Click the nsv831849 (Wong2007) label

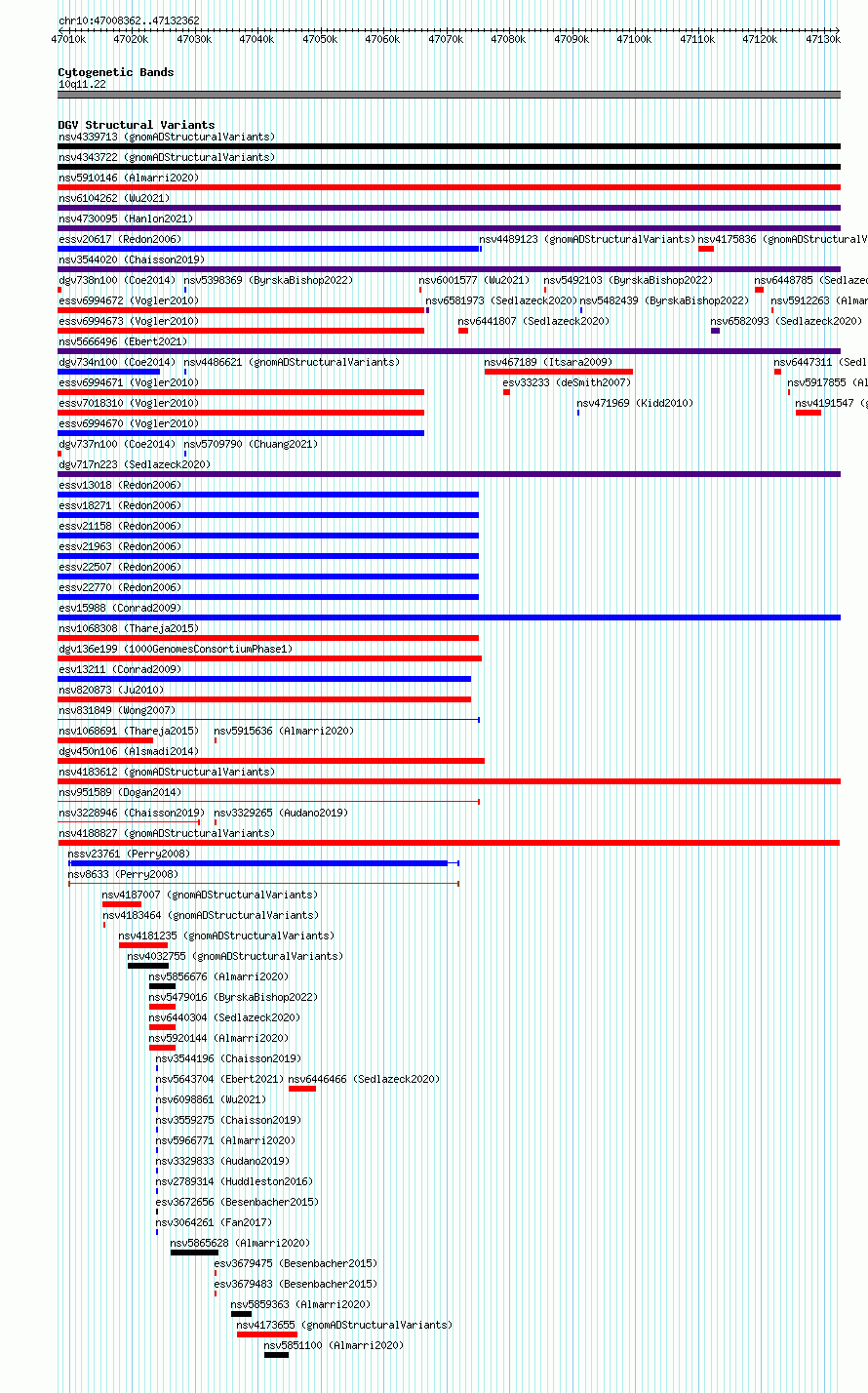[x=117, y=710]
